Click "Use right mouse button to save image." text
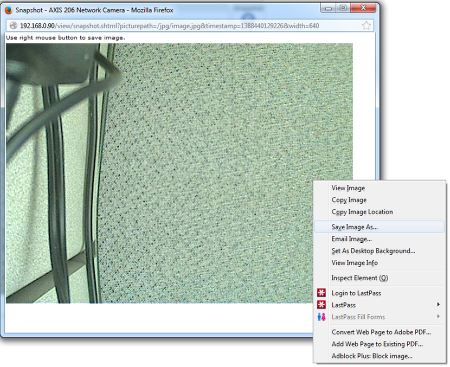This screenshot has height=367, width=450. coord(66,38)
